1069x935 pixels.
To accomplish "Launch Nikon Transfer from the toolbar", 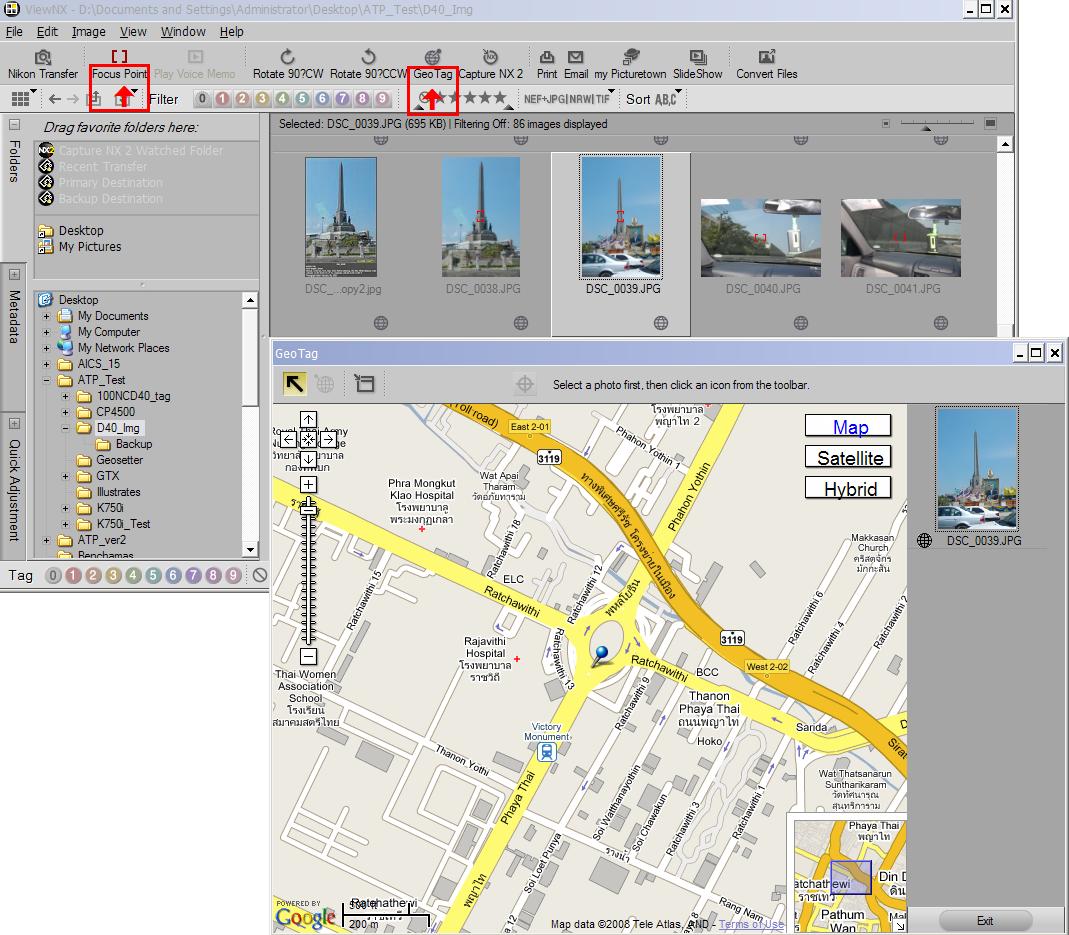I will point(42,65).
